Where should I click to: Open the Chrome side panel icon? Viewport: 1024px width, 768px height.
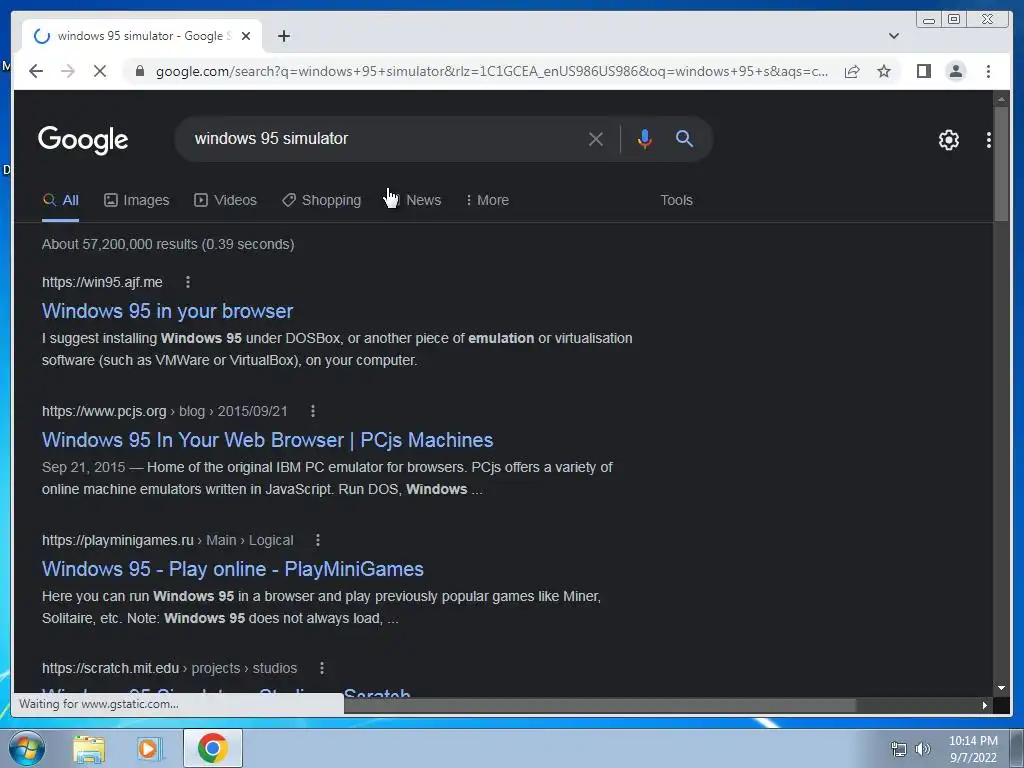[x=923, y=71]
